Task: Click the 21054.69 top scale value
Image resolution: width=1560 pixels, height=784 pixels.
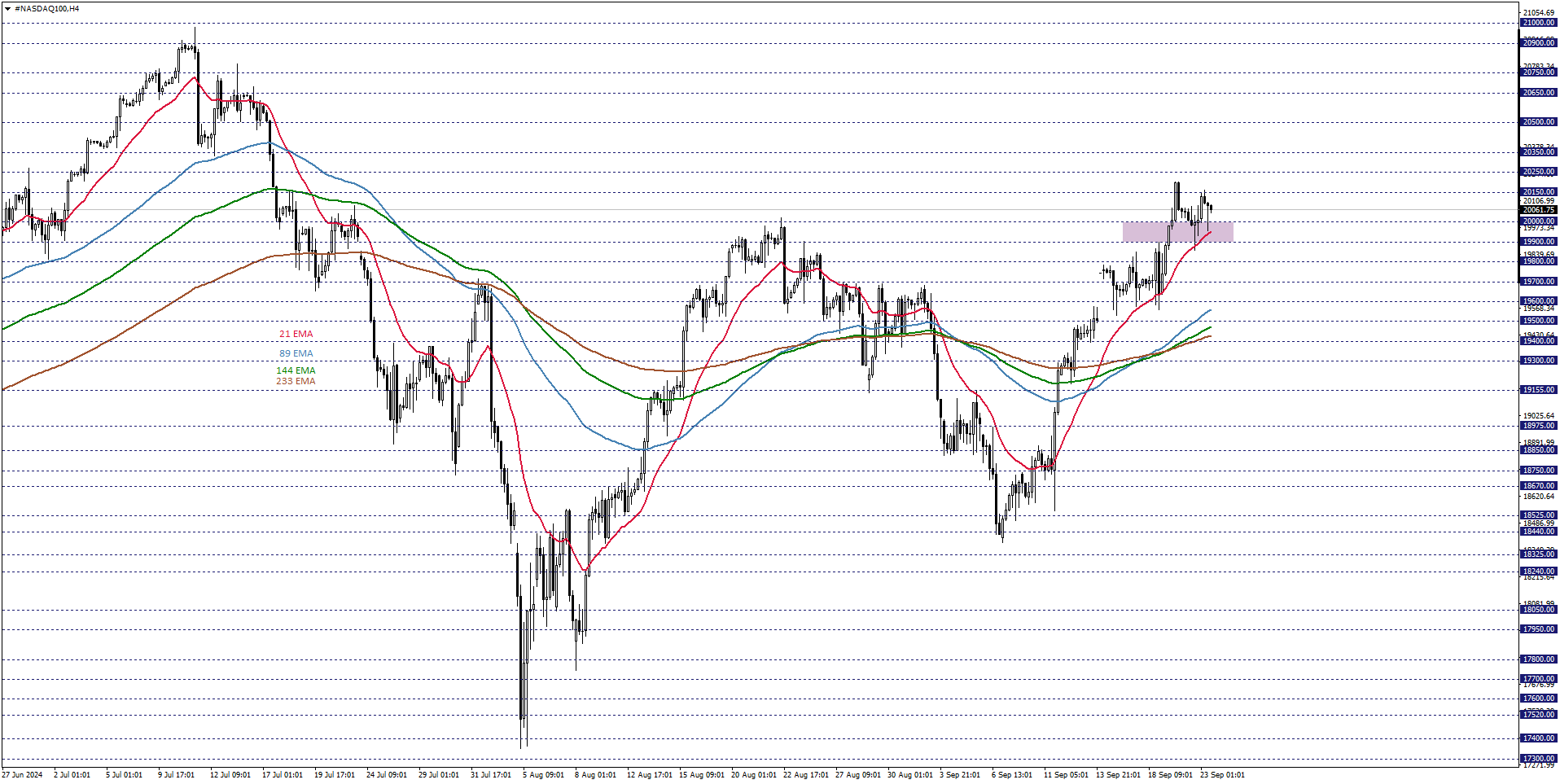Action: pyautogui.click(x=1539, y=13)
